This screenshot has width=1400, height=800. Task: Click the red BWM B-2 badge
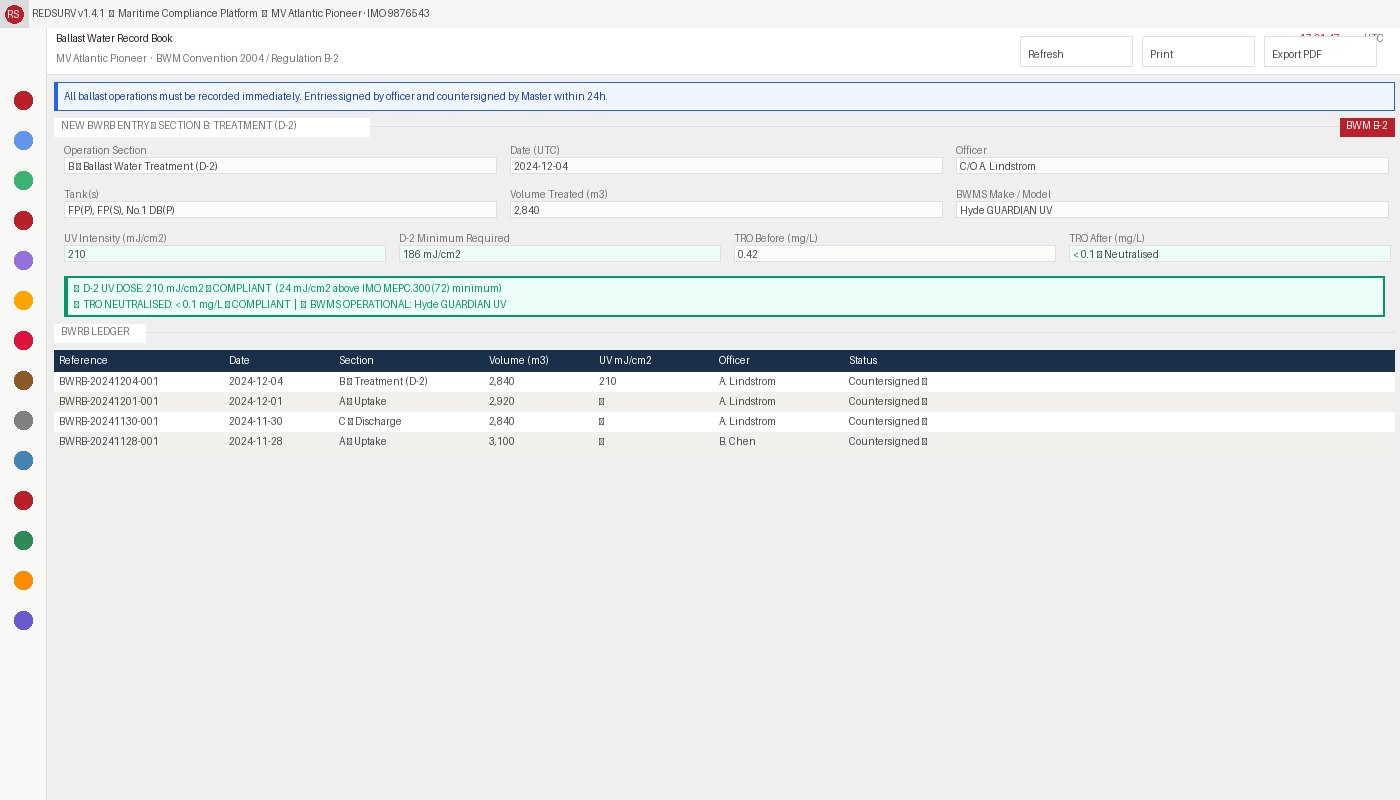tap(1367, 127)
